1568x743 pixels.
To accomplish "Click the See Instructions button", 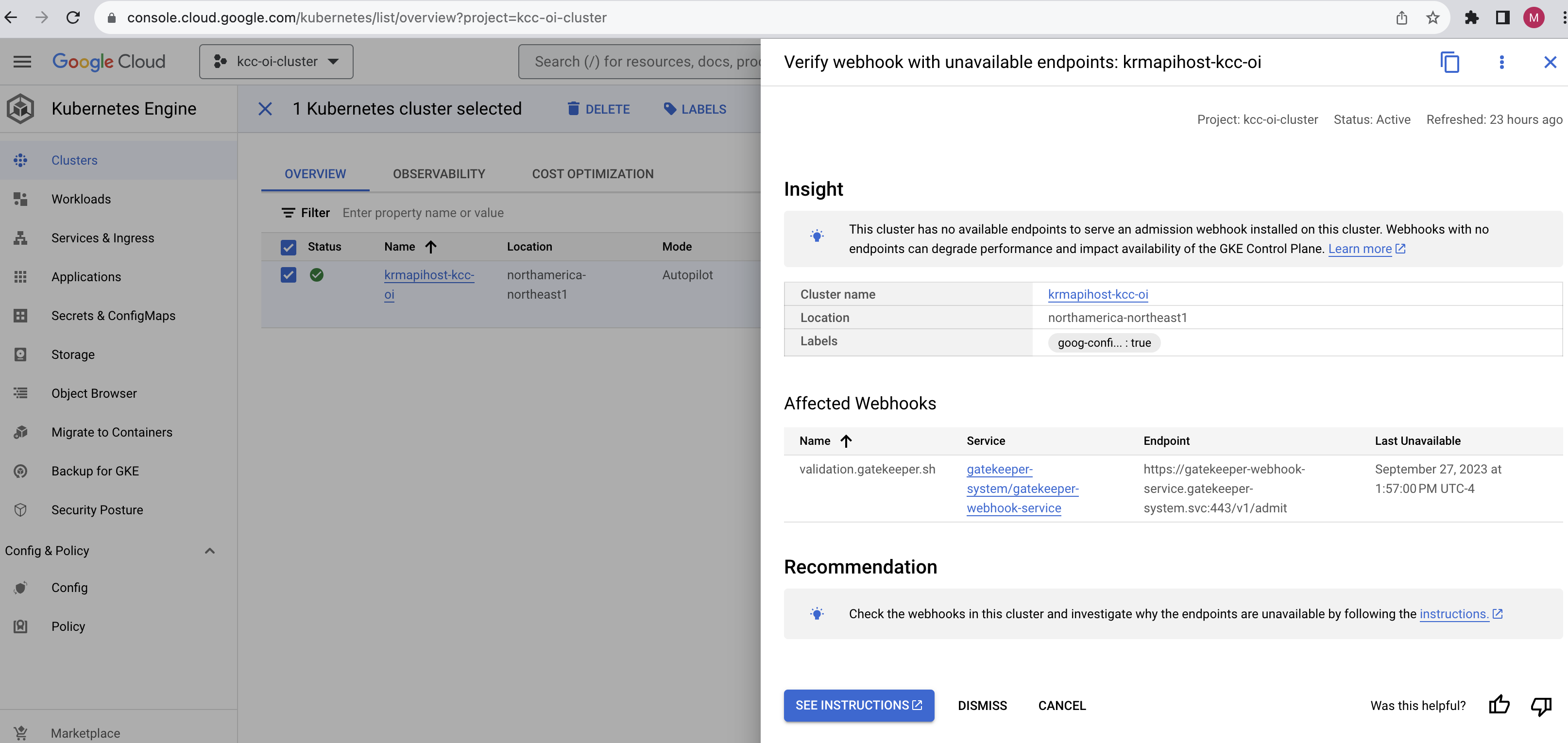I will pos(858,705).
